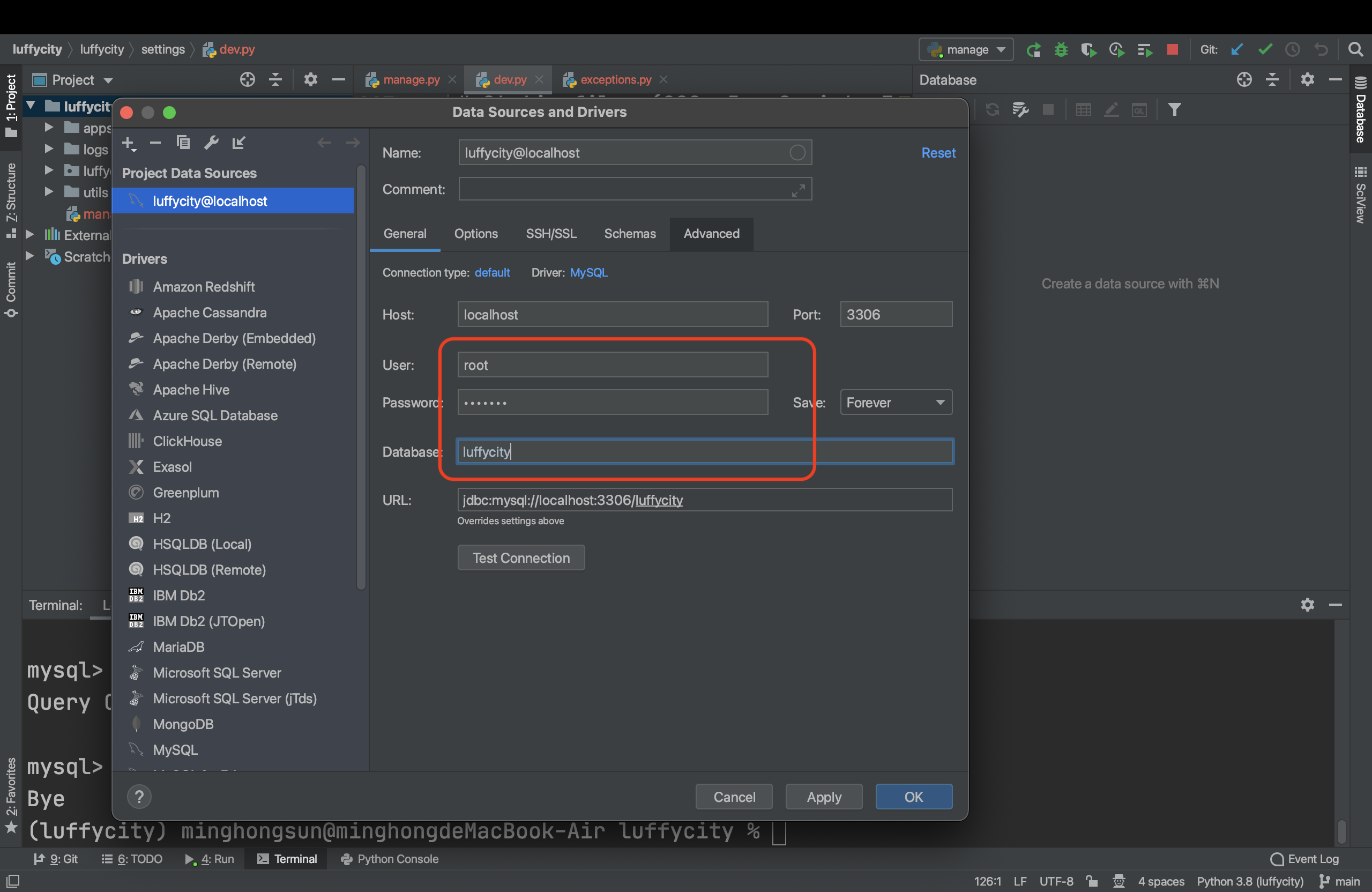Open driver settings wrench icon

[211, 143]
